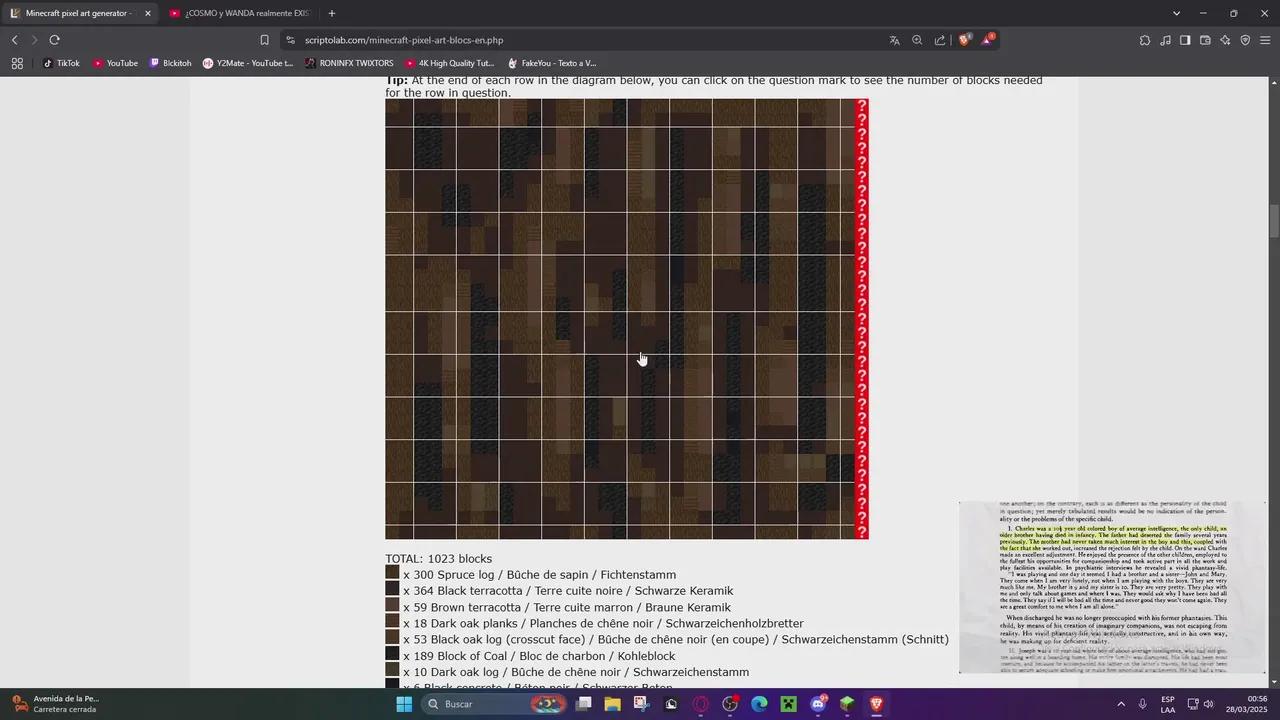The width and height of the screenshot is (1280, 720).
Task: Click the microphone tray icon
Action: (x=1142, y=704)
